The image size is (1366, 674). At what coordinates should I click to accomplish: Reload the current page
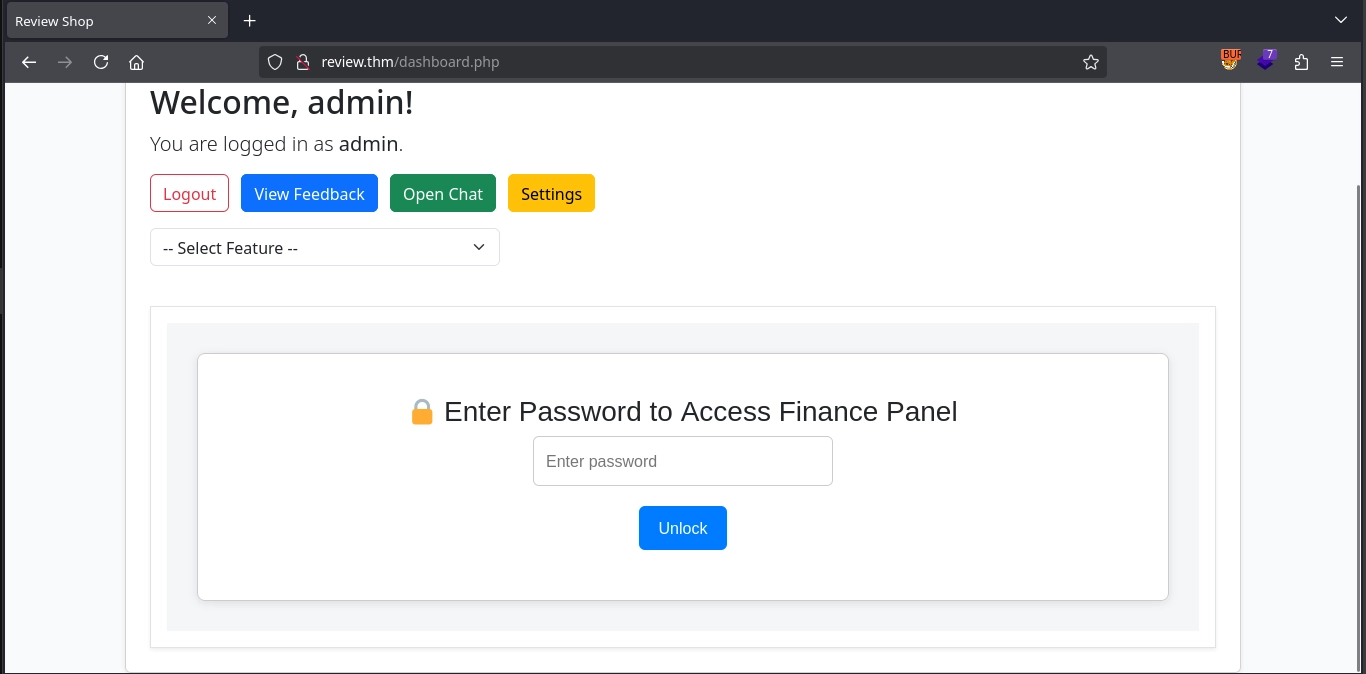[x=101, y=62]
